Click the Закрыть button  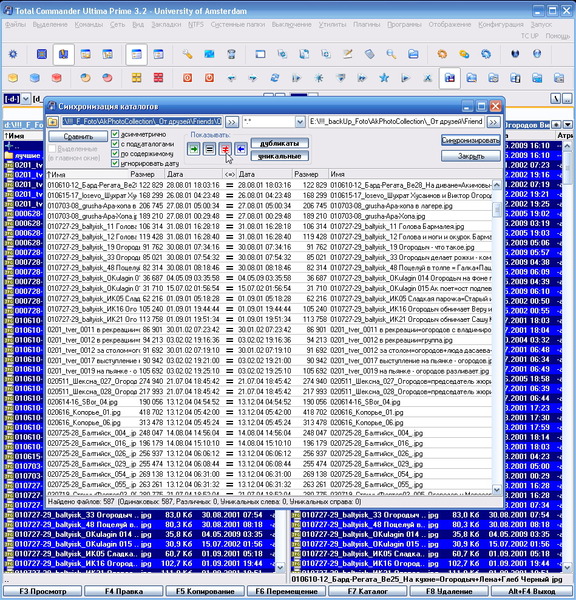click(x=471, y=156)
